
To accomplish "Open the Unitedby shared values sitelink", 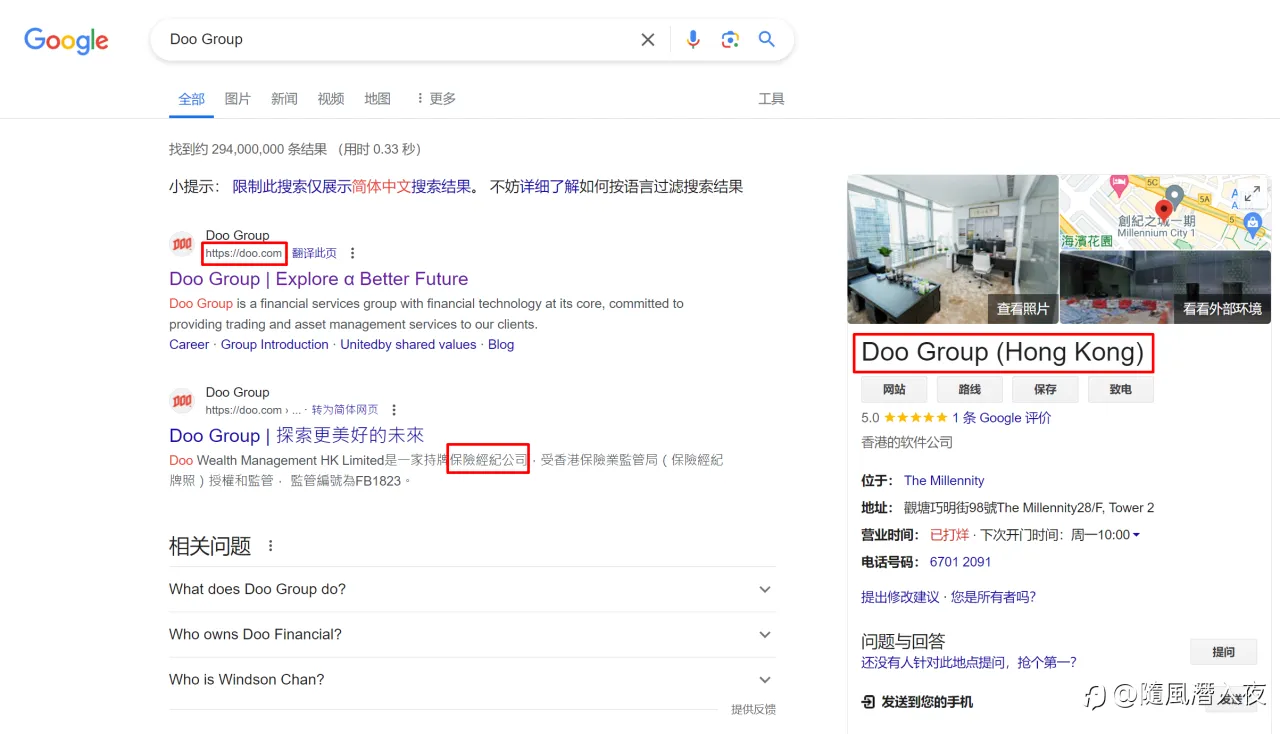I will tap(408, 344).
